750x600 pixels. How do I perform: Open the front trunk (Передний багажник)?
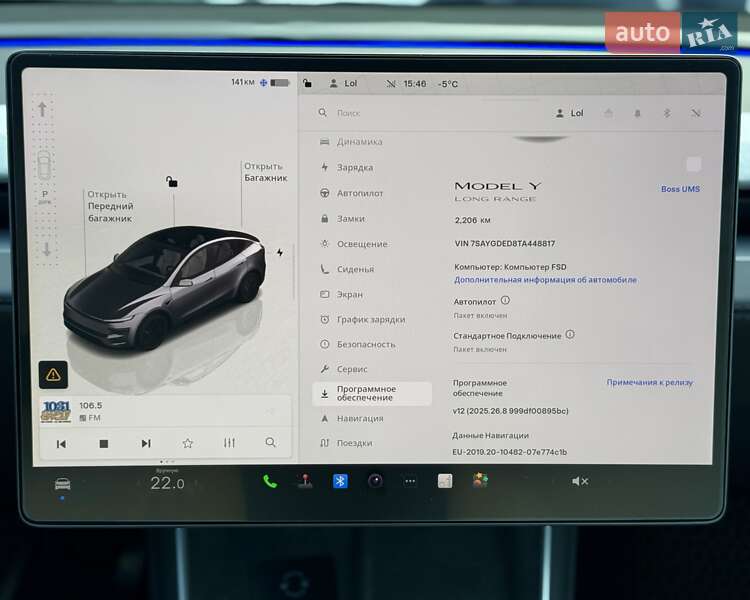pos(110,206)
